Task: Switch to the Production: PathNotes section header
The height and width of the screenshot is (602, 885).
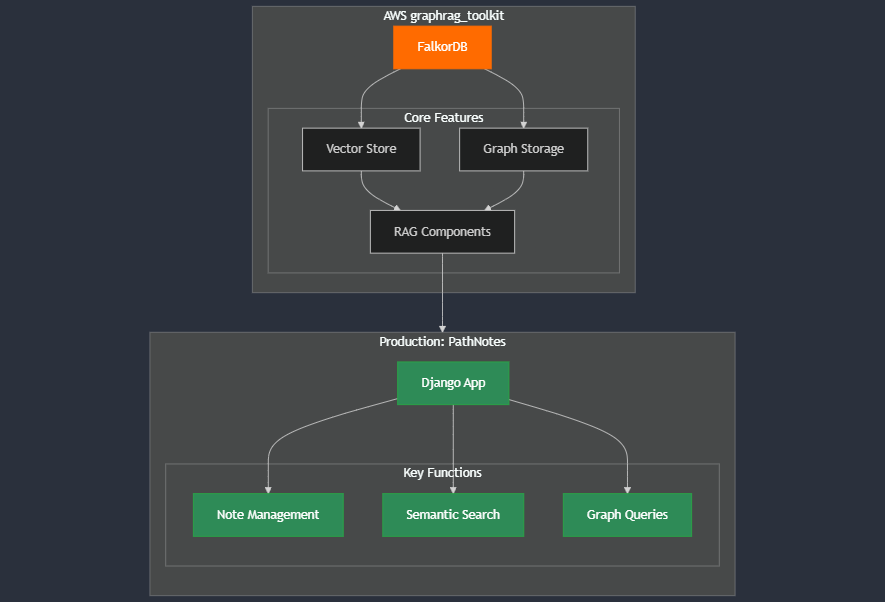Action: (442, 341)
